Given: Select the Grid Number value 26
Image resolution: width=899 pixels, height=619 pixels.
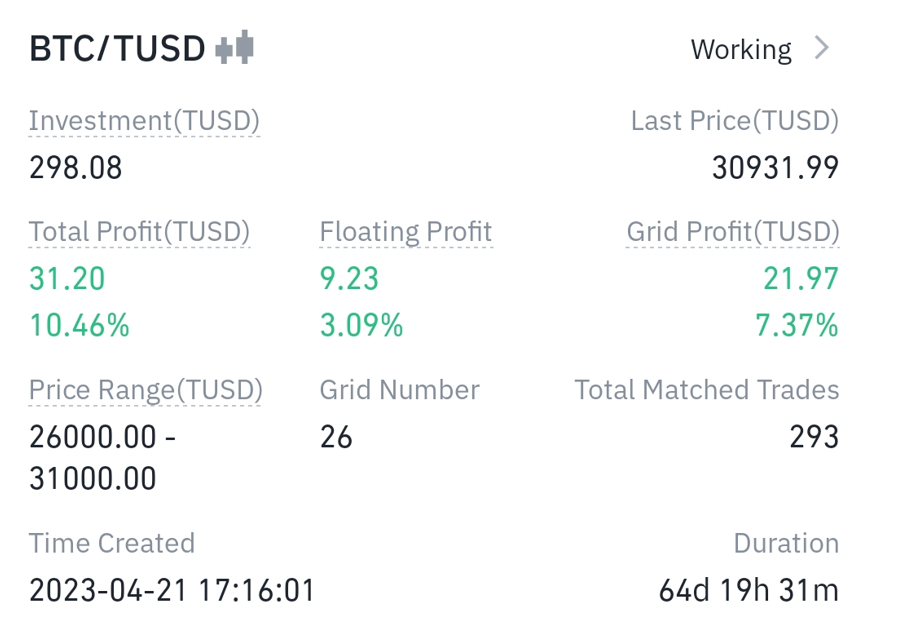Looking at the screenshot, I should tap(336, 437).
